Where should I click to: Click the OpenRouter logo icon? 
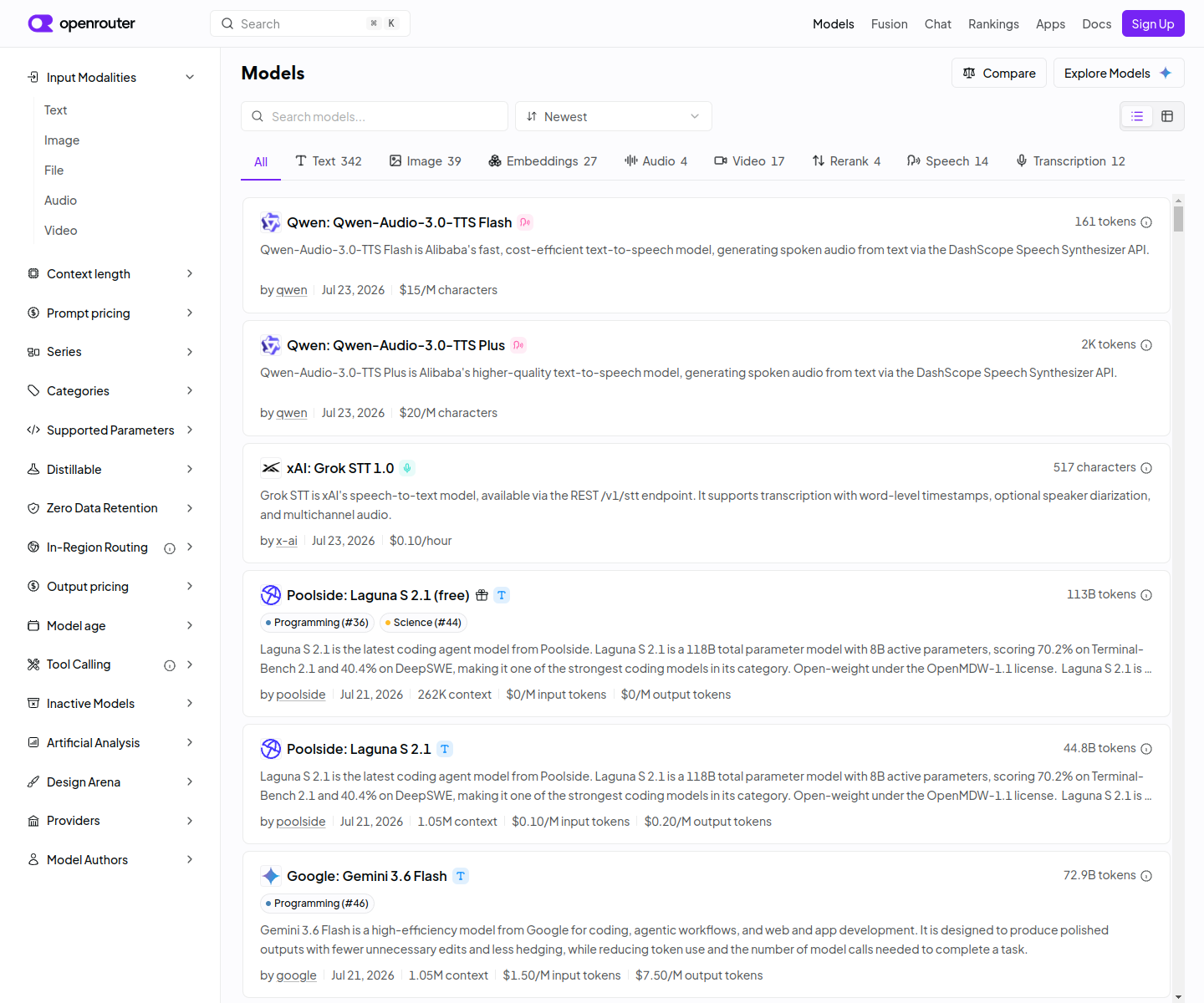click(x=40, y=23)
